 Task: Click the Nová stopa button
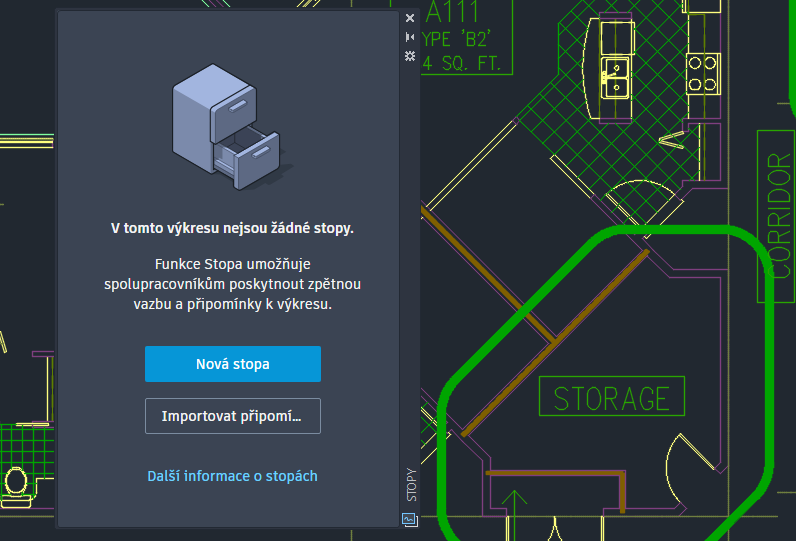pyautogui.click(x=233, y=364)
